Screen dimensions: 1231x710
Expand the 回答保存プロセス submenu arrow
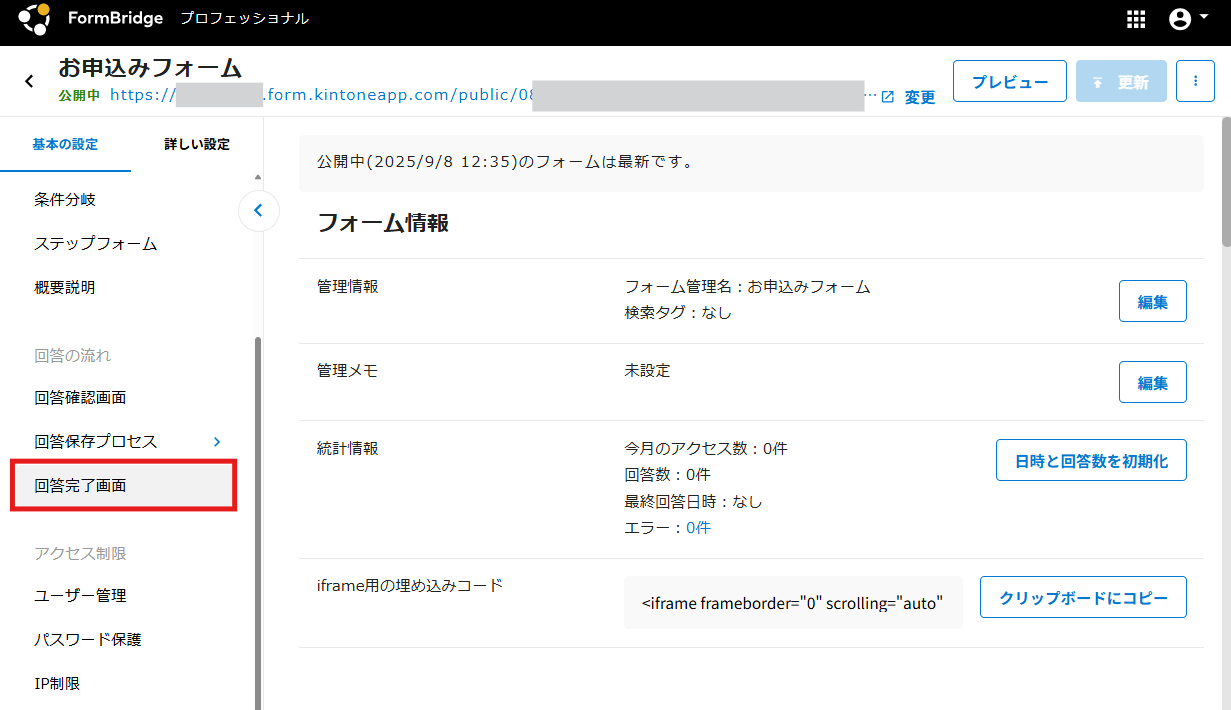coord(218,441)
